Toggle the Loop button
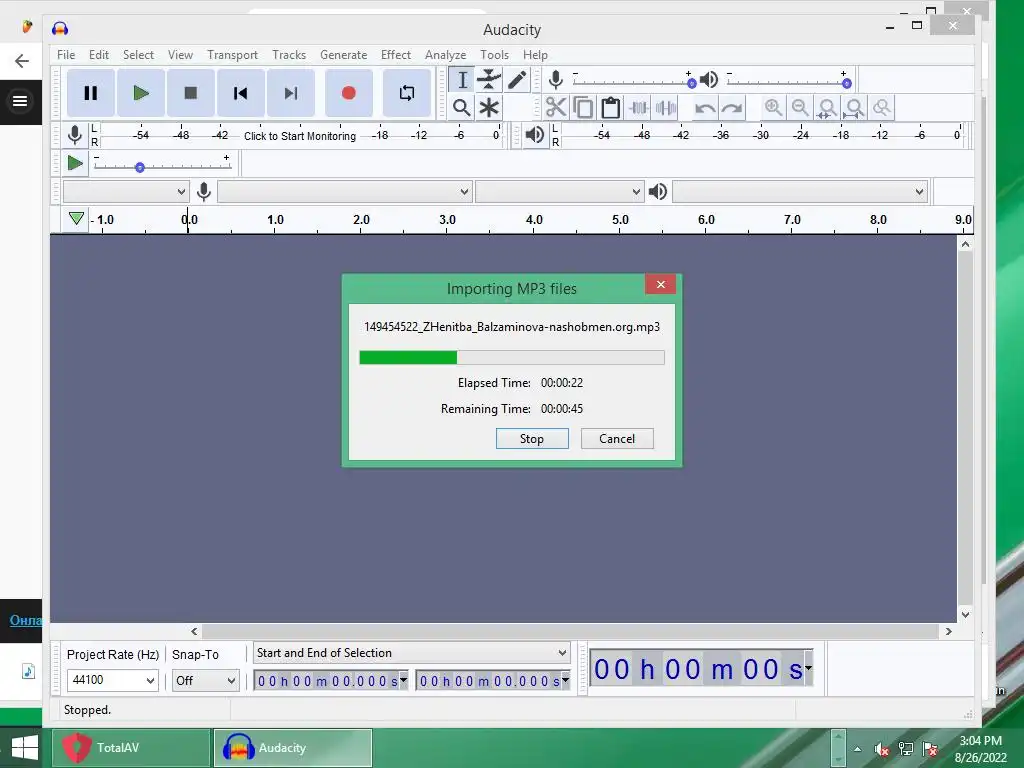Viewport: 1024px width, 768px height. point(407,93)
